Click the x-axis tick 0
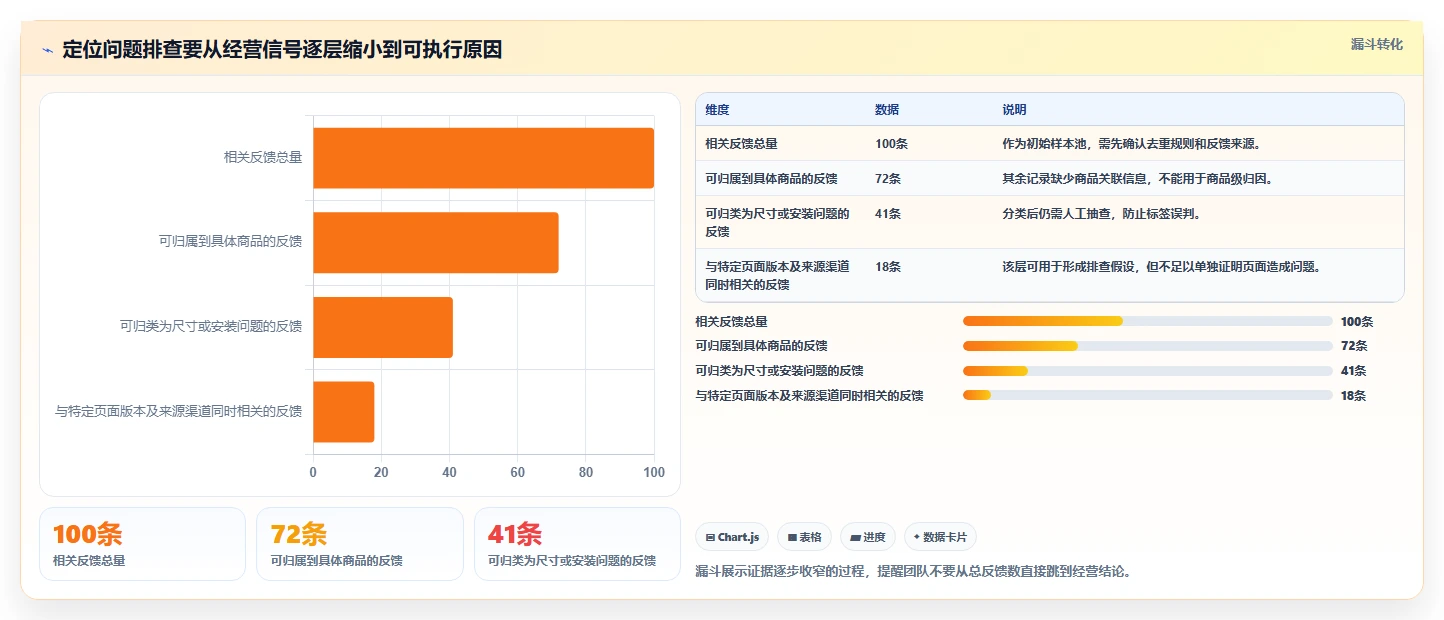Screen dimensions: 1444x620 tap(313, 473)
